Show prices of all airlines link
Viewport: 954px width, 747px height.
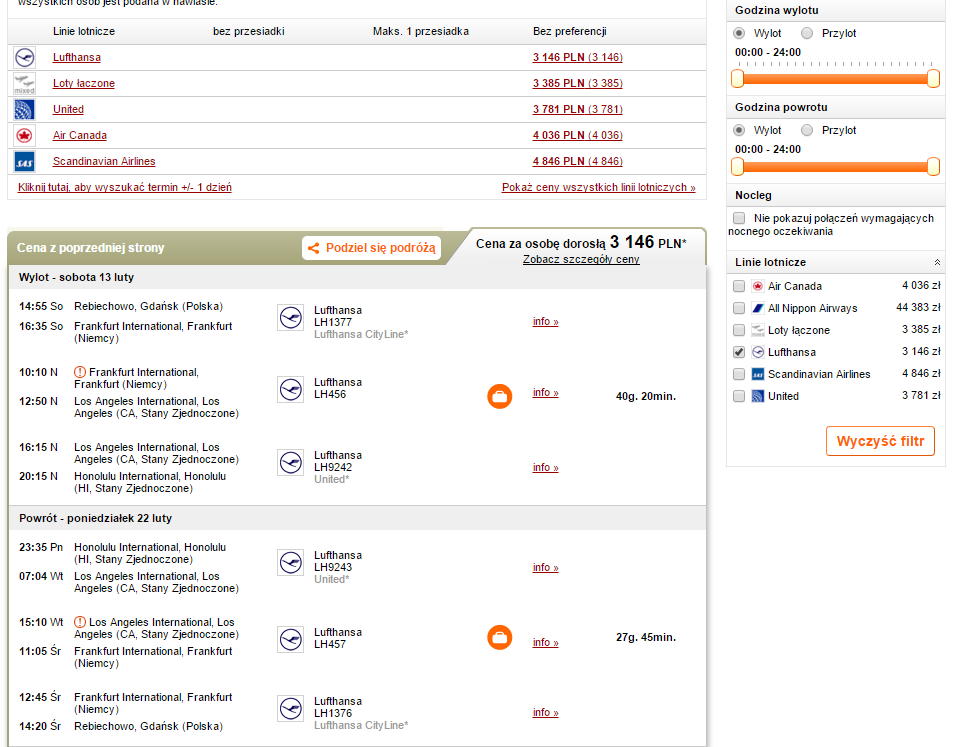tap(599, 187)
